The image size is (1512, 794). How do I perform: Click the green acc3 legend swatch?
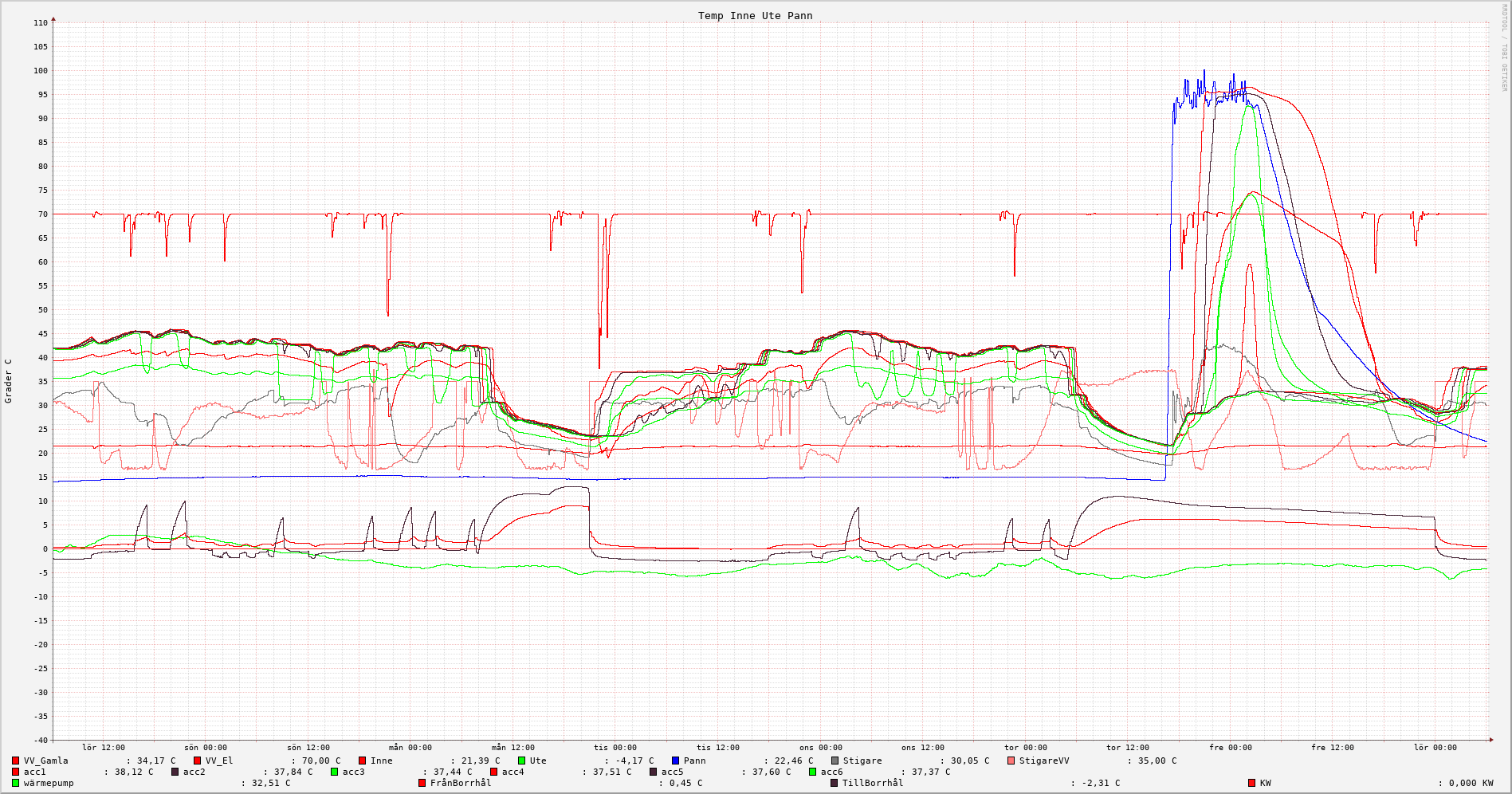(334, 772)
